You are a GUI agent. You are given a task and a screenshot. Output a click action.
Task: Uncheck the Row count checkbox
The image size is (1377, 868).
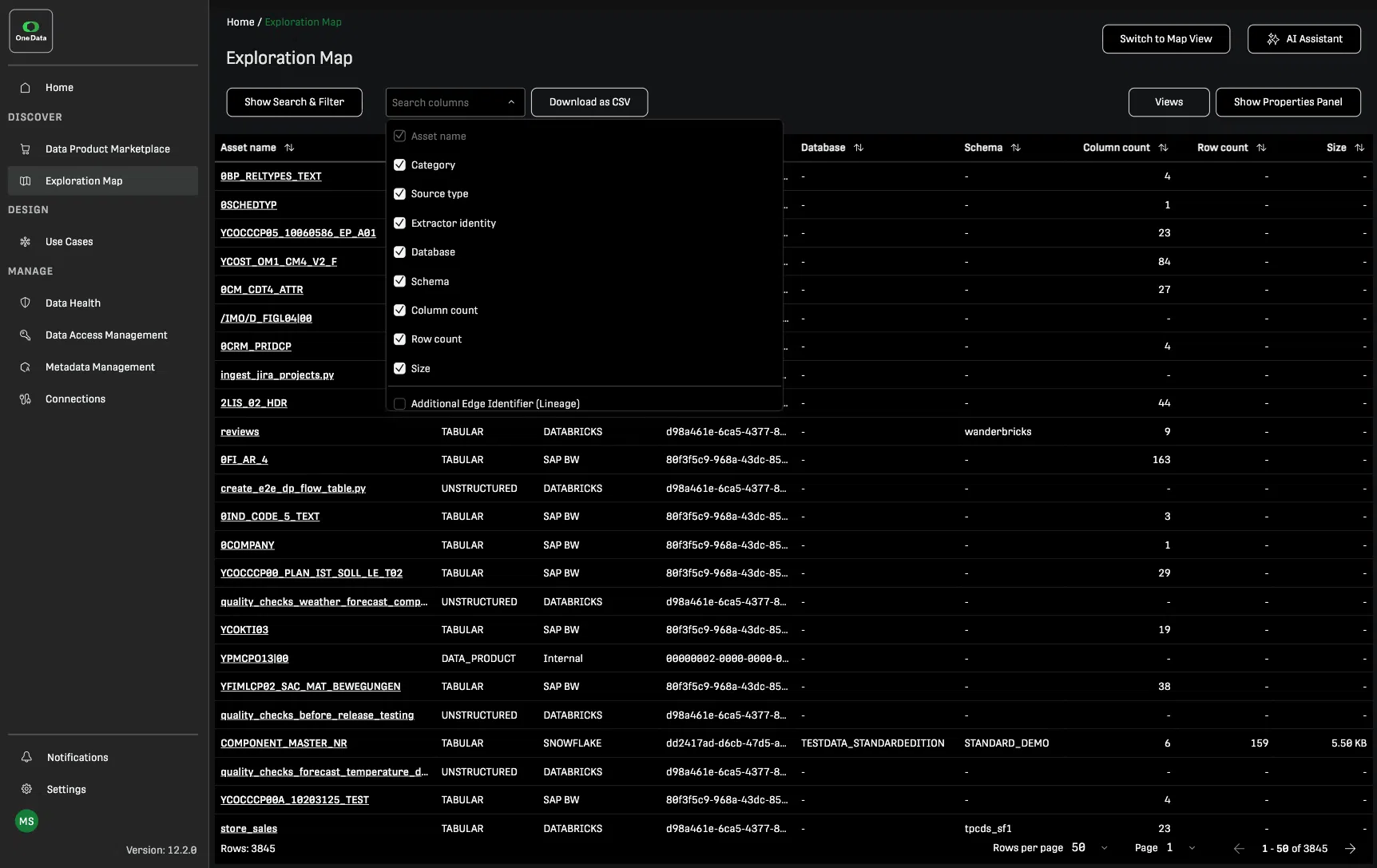click(x=399, y=339)
